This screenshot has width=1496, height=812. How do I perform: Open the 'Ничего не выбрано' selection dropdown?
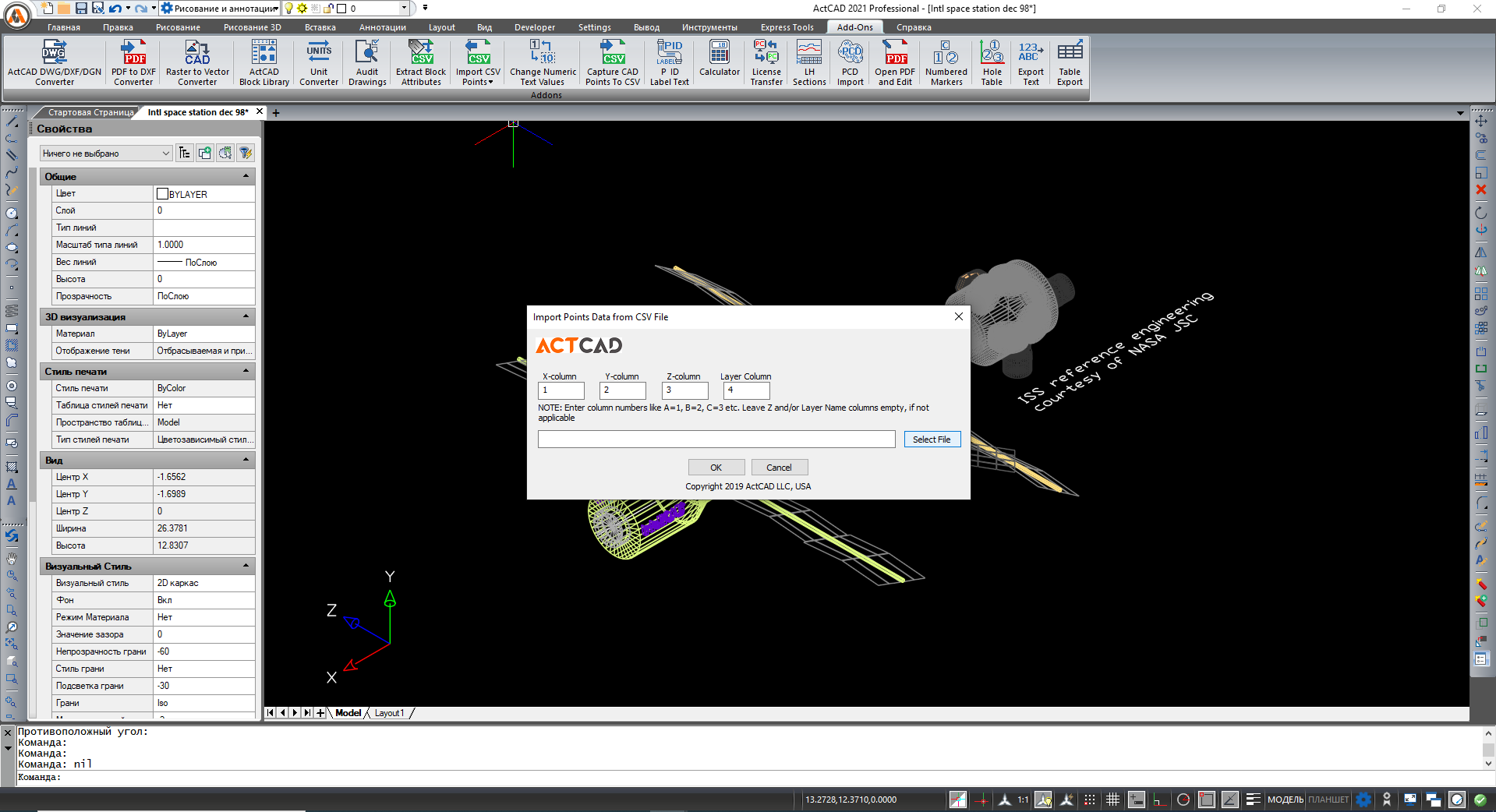point(106,154)
